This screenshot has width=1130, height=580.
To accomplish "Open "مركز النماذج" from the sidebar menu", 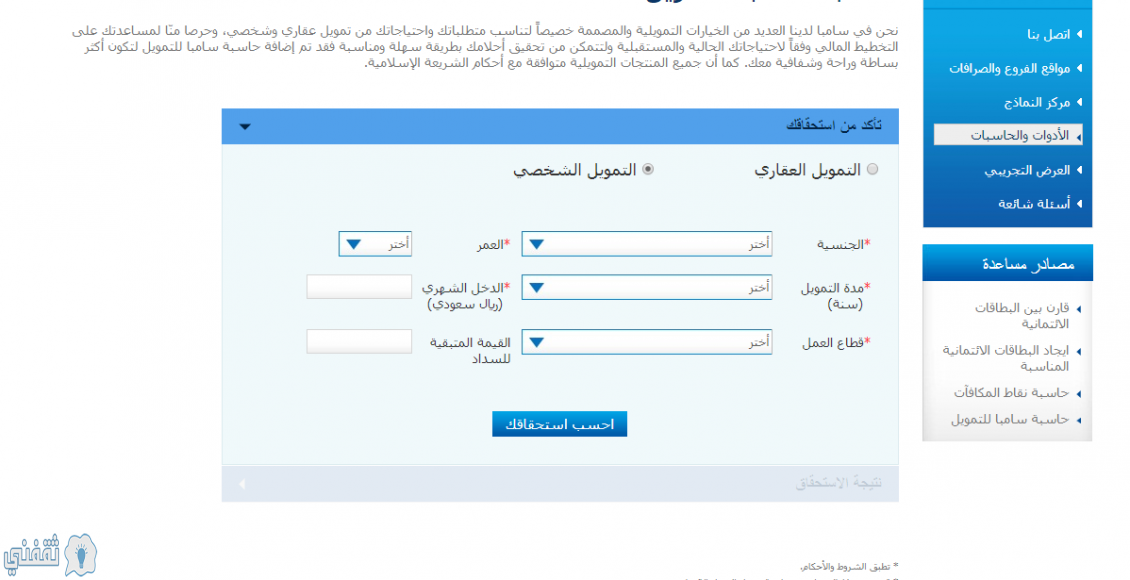I will 1037,102.
